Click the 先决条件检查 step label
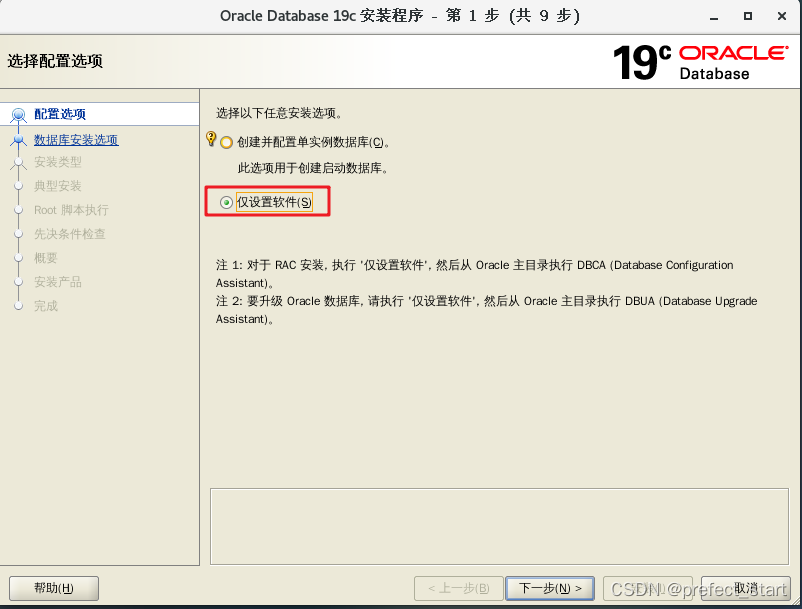This screenshot has height=609, width=802. point(70,234)
